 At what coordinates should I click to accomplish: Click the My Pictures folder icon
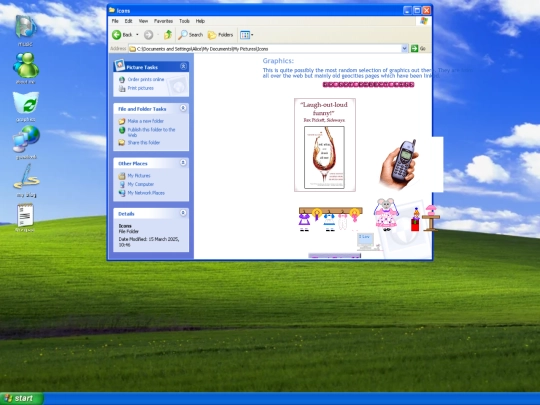coord(122,176)
